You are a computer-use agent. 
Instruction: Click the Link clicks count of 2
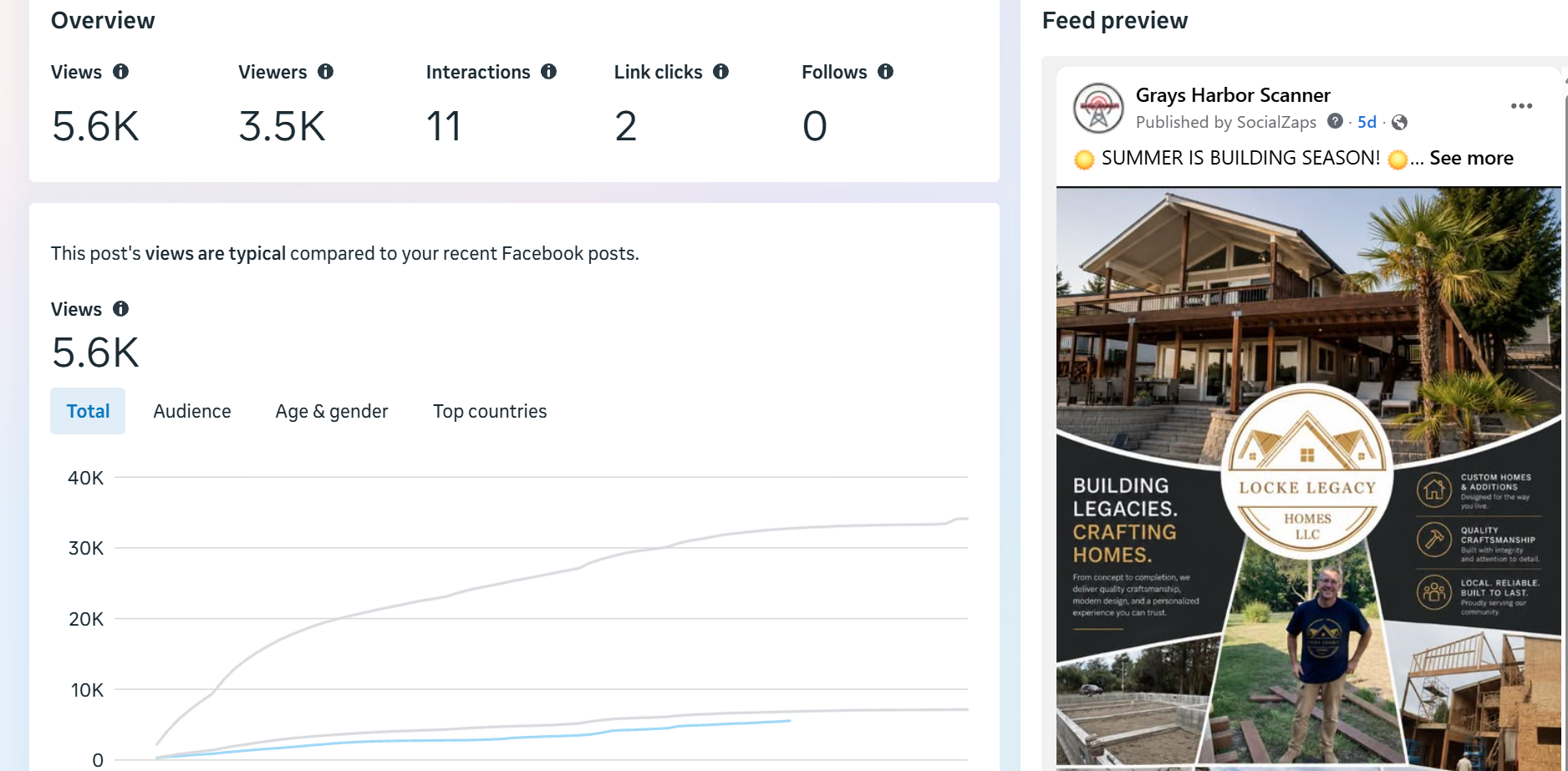click(626, 126)
